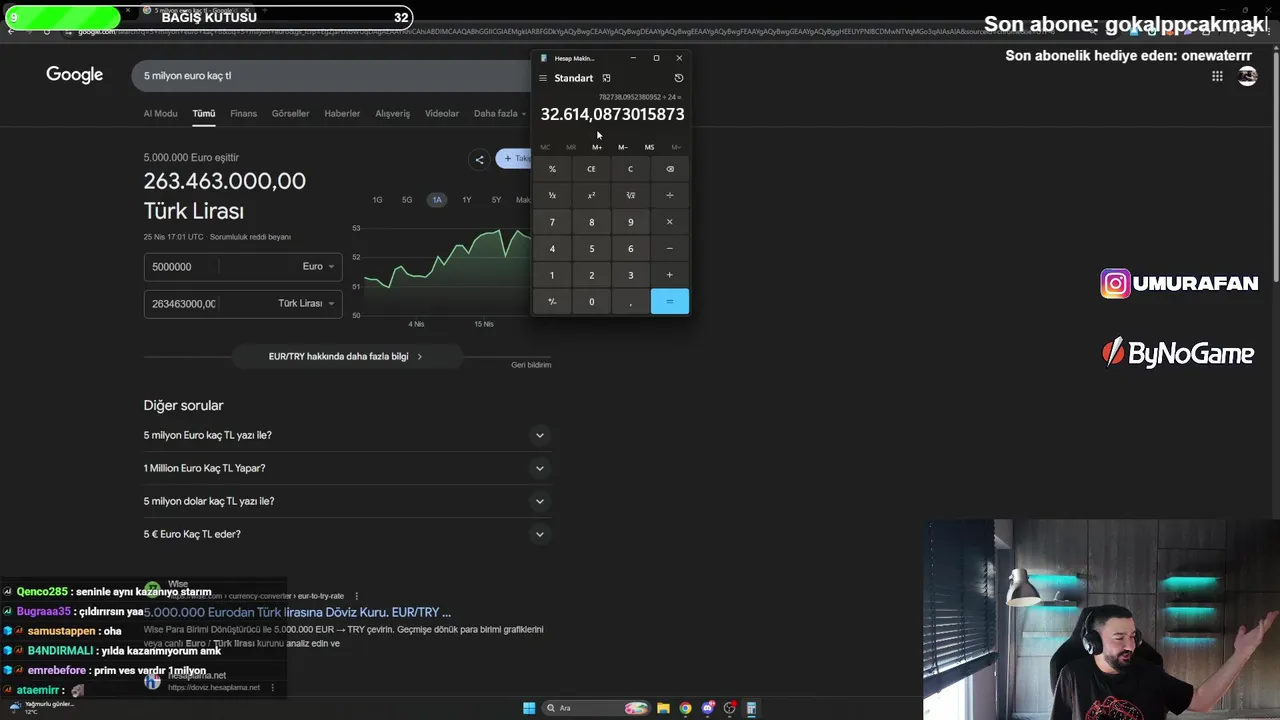Click the x squared key
The height and width of the screenshot is (720, 1280).
point(591,196)
